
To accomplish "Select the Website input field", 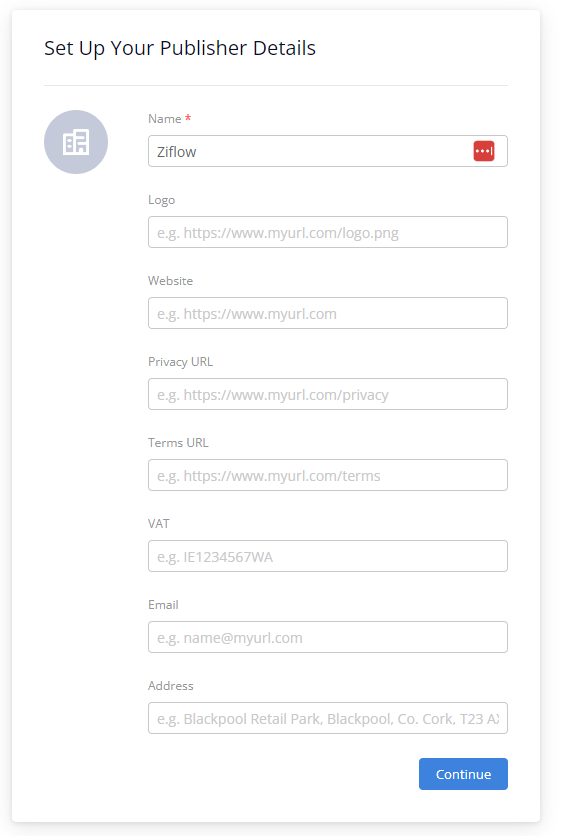I will coord(328,313).
